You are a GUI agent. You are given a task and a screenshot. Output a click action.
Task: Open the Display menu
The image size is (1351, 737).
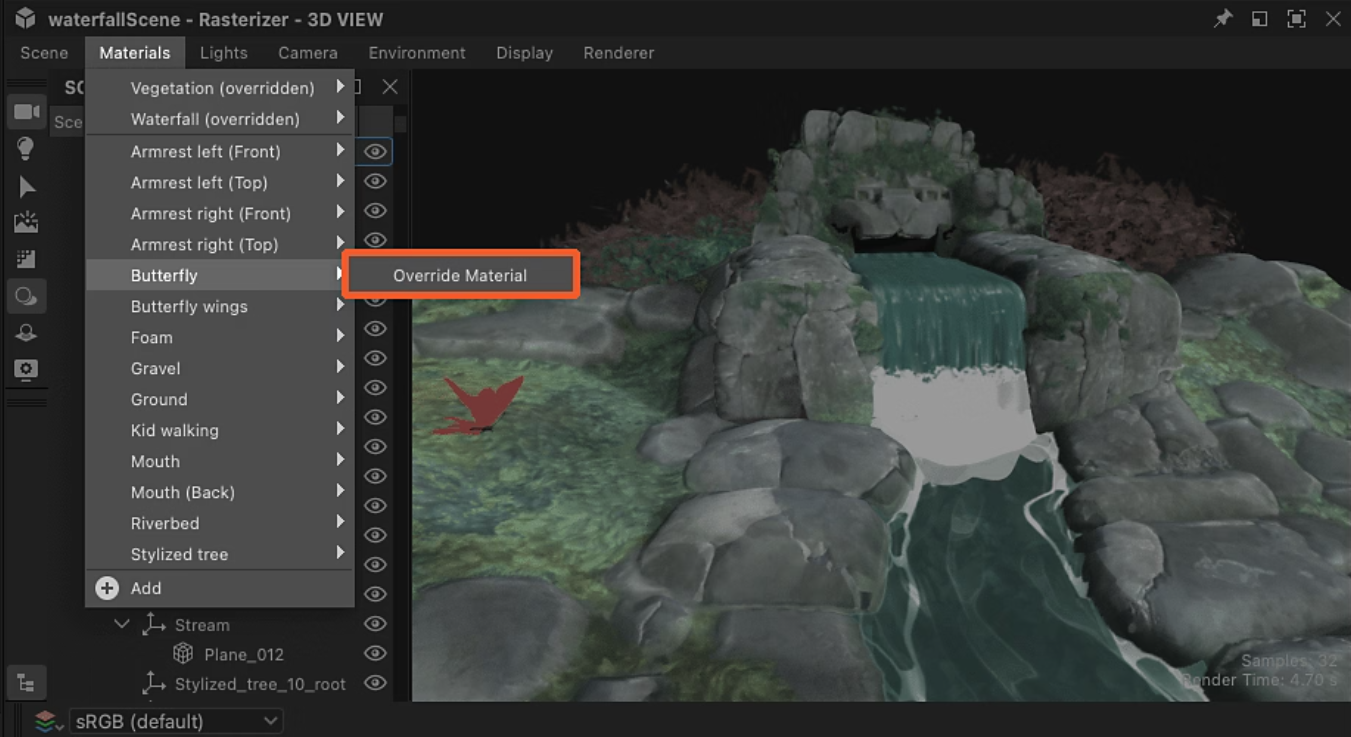tap(524, 53)
